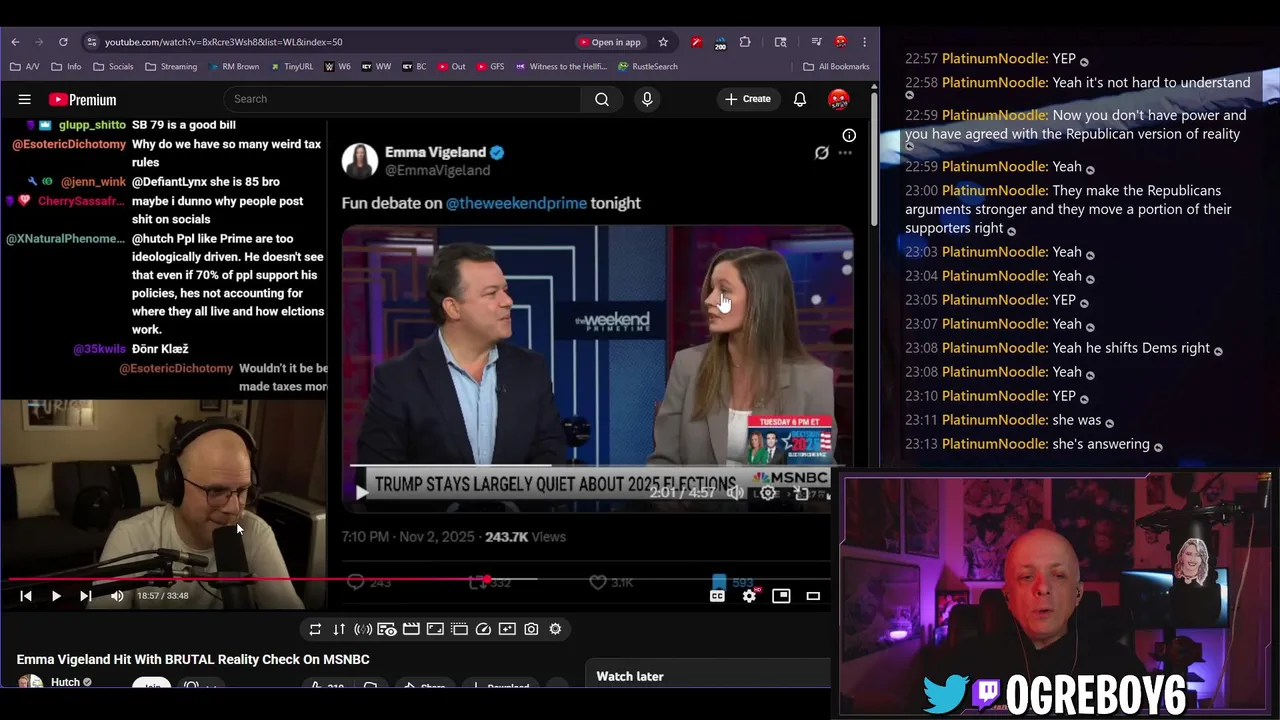1280x720 pixels.
Task: Toggle theater mode on player
Action: pos(813,596)
